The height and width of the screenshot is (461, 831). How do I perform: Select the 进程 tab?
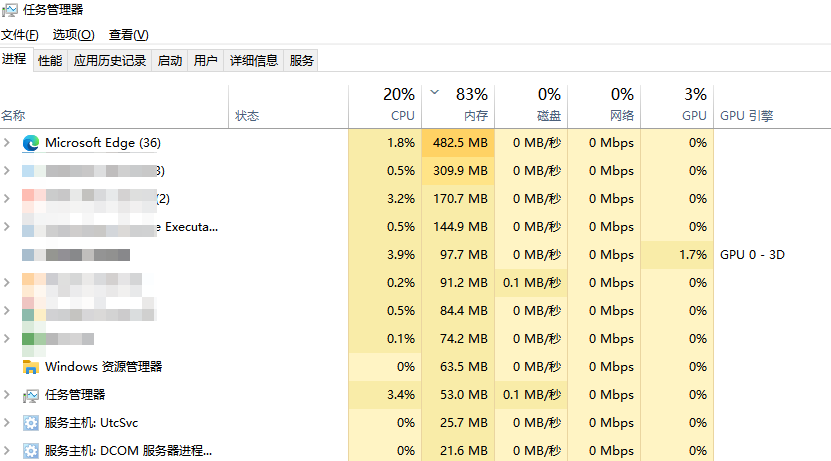(14, 59)
